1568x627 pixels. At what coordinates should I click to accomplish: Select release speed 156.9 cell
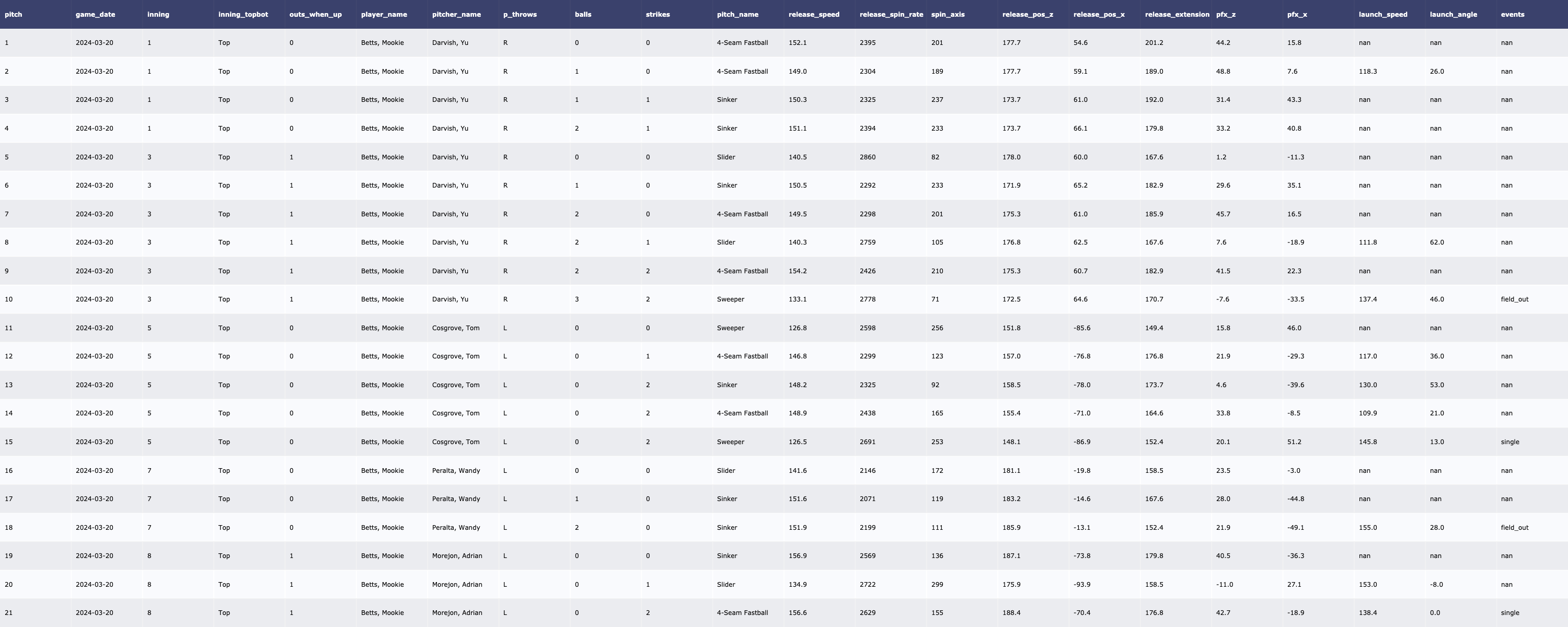798,556
